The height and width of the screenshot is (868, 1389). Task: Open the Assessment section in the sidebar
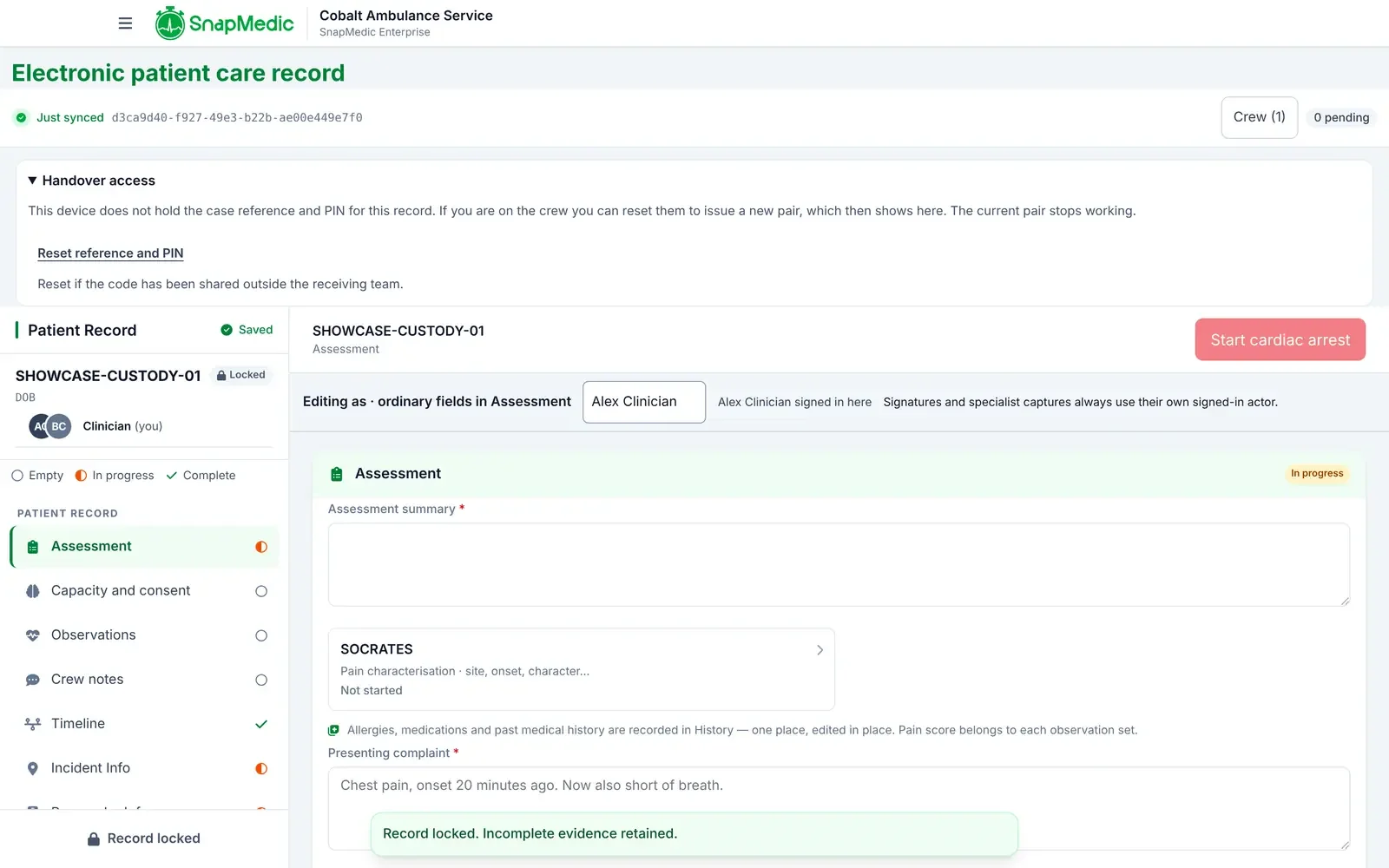point(145,547)
